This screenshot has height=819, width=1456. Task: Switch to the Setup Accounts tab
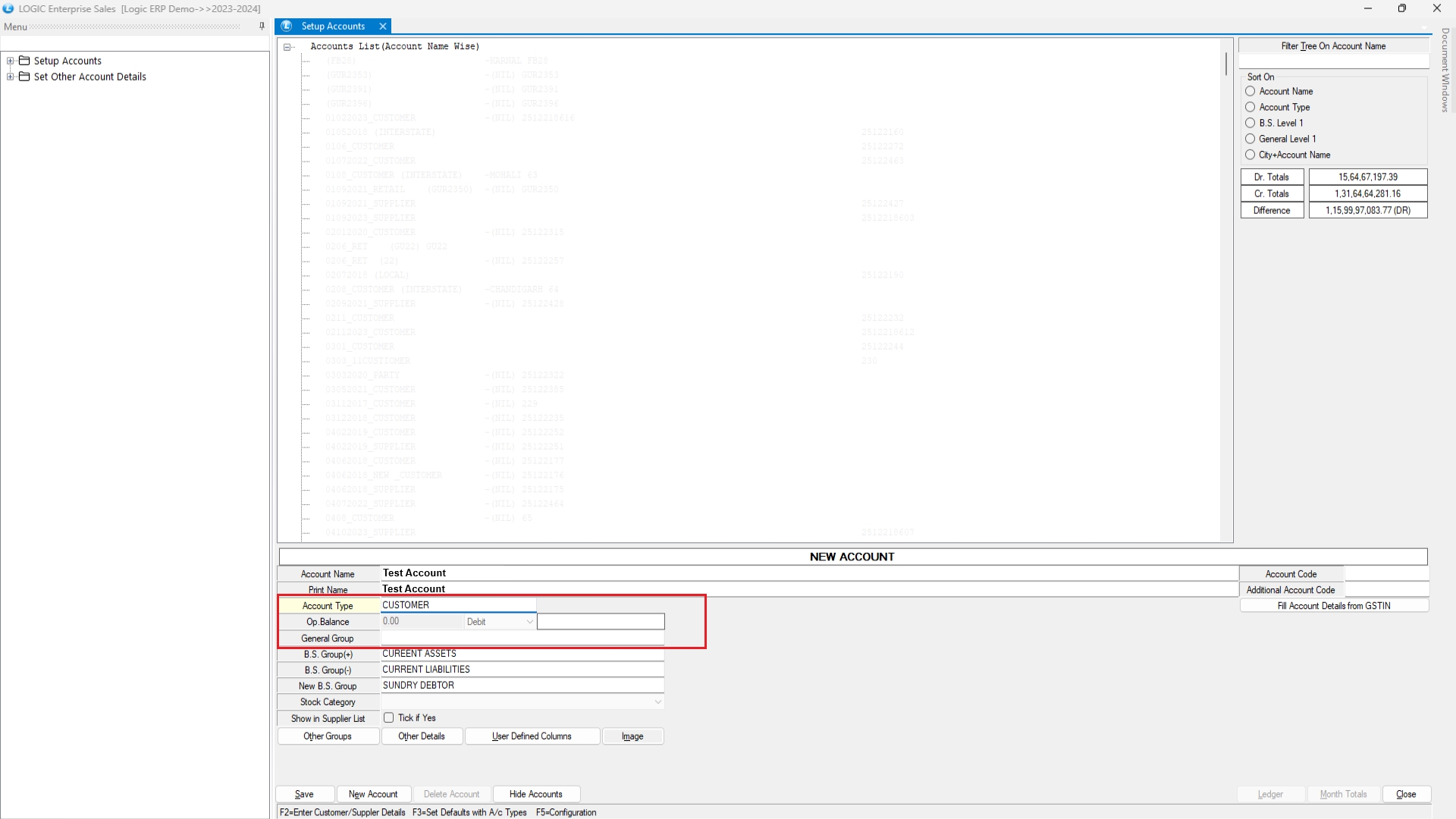tap(333, 26)
